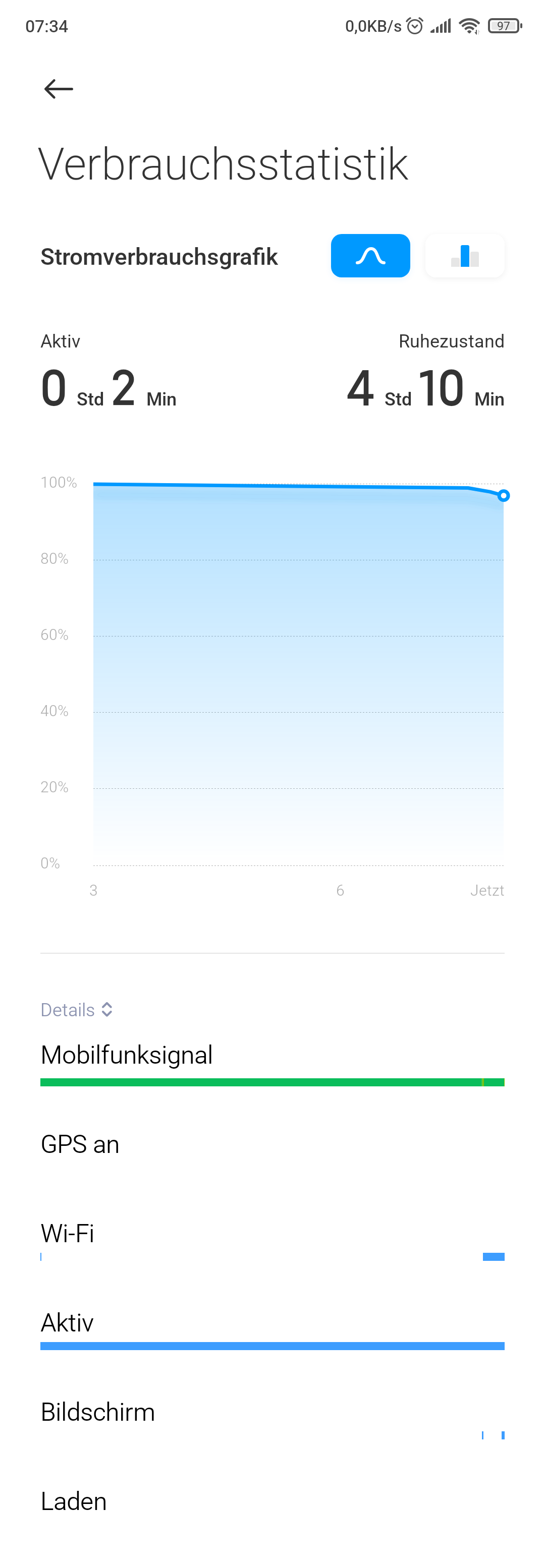The image size is (545, 1568).
Task: Tap the Wi-Fi status bar icon
Action: click(469, 26)
